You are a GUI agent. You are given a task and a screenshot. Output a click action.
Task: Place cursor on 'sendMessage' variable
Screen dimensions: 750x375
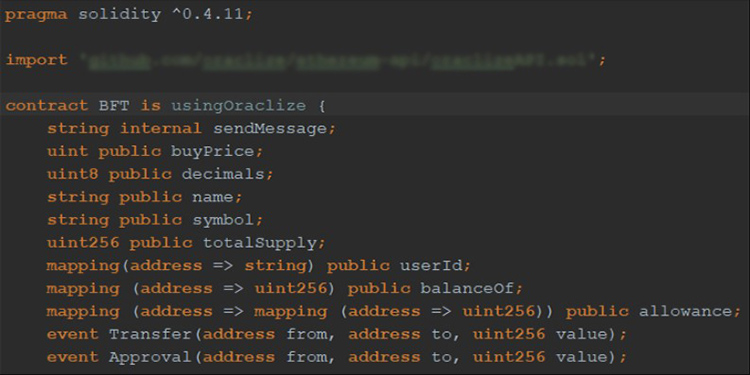point(270,129)
